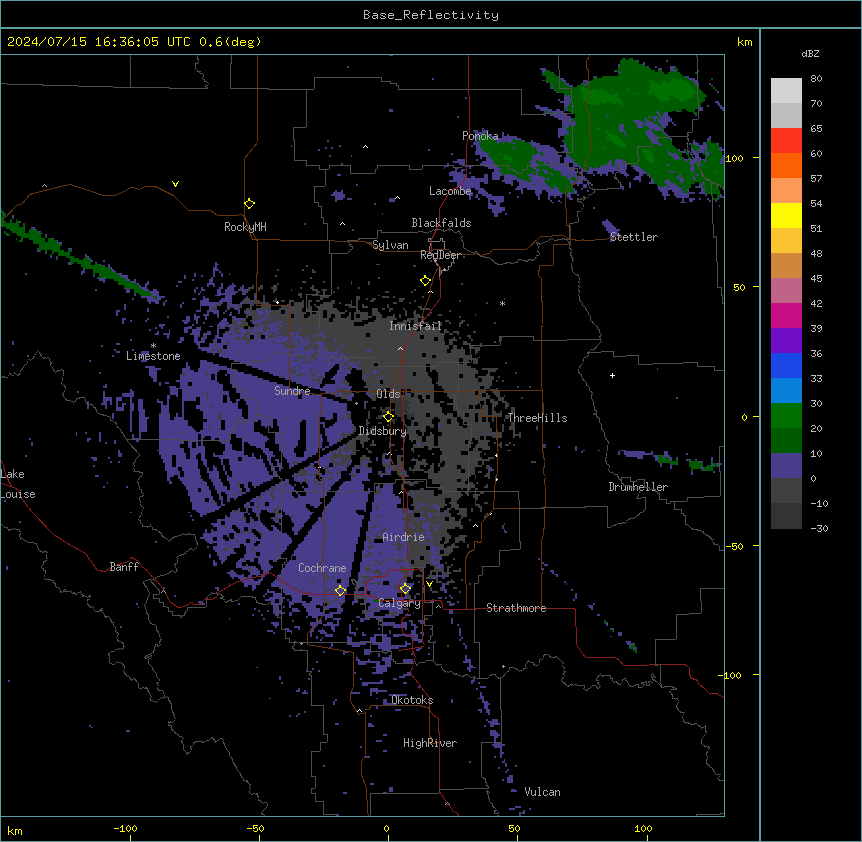The image size is (862, 842).
Task: Select the light blue 33 dBZ legend swatch
Action: 786,390
